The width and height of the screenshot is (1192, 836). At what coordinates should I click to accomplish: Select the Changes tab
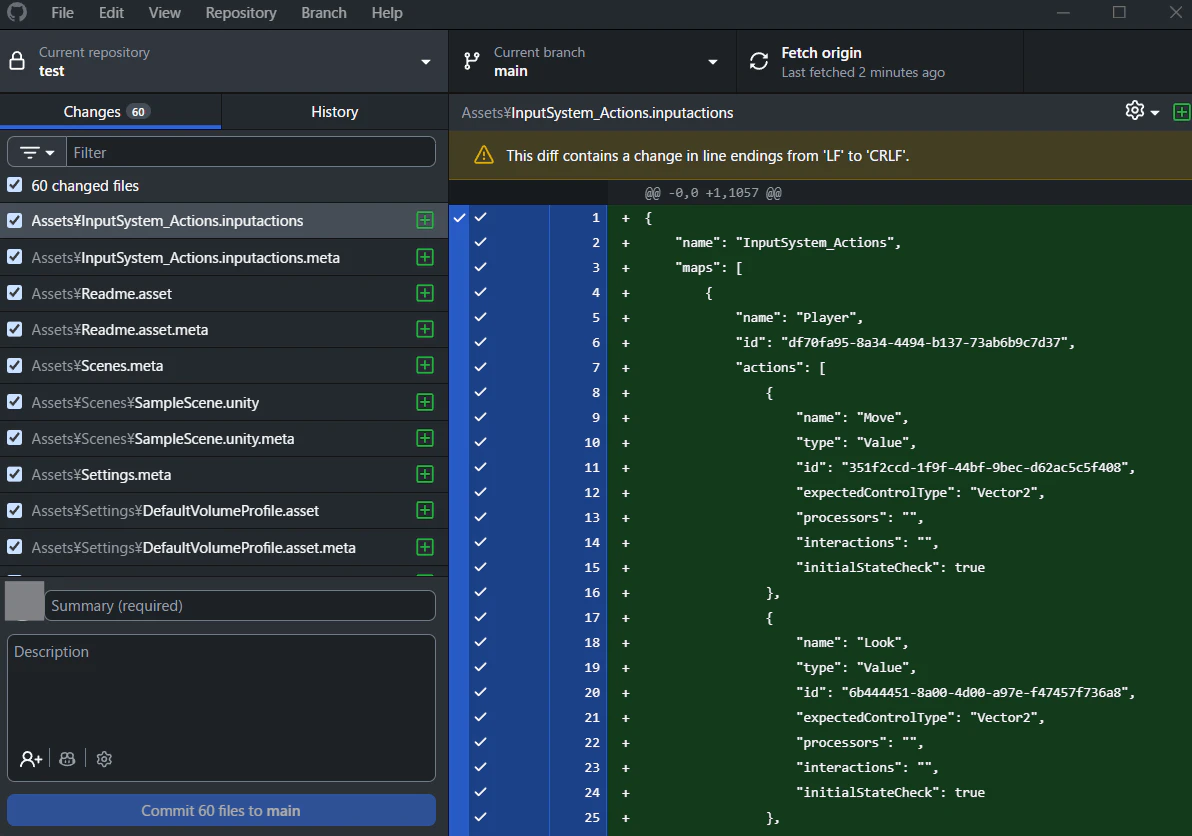click(110, 112)
